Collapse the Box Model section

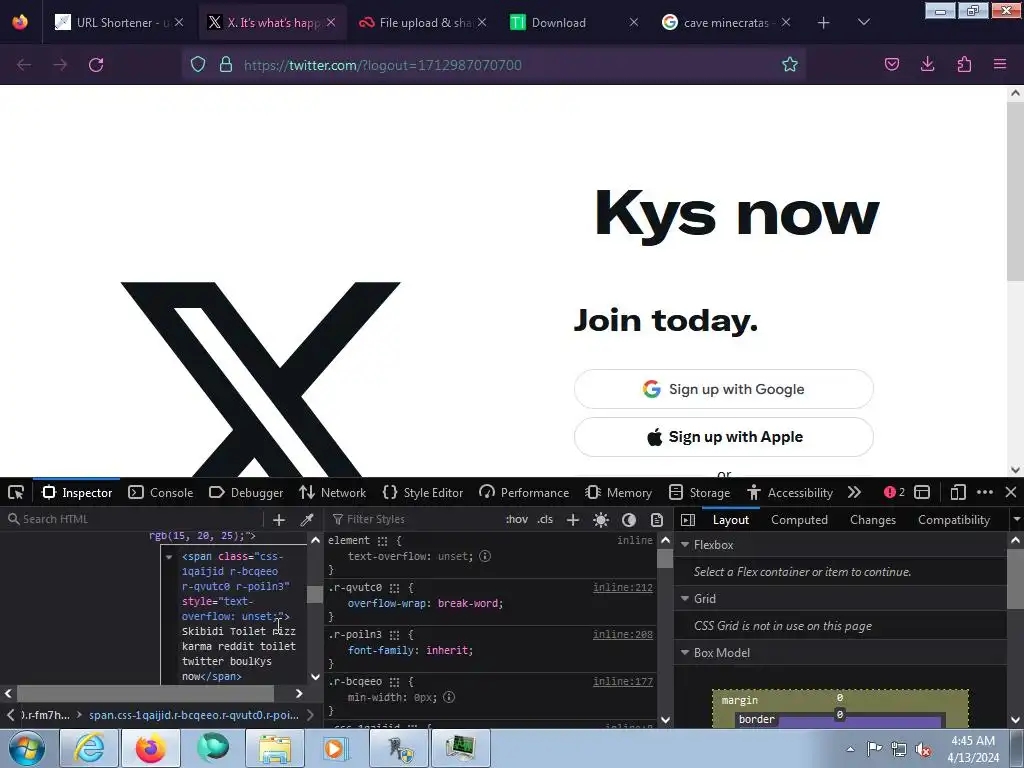[x=685, y=652]
